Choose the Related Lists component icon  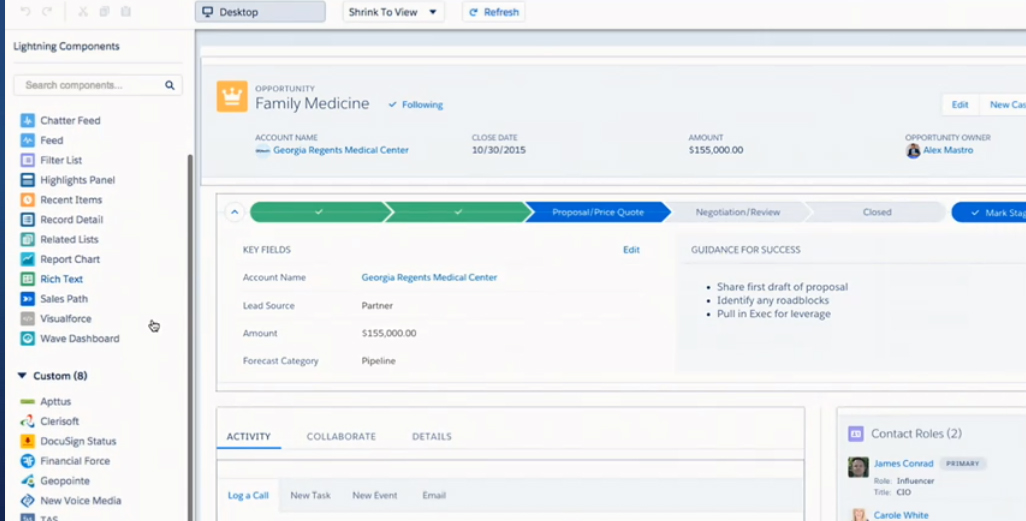tap(27, 240)
